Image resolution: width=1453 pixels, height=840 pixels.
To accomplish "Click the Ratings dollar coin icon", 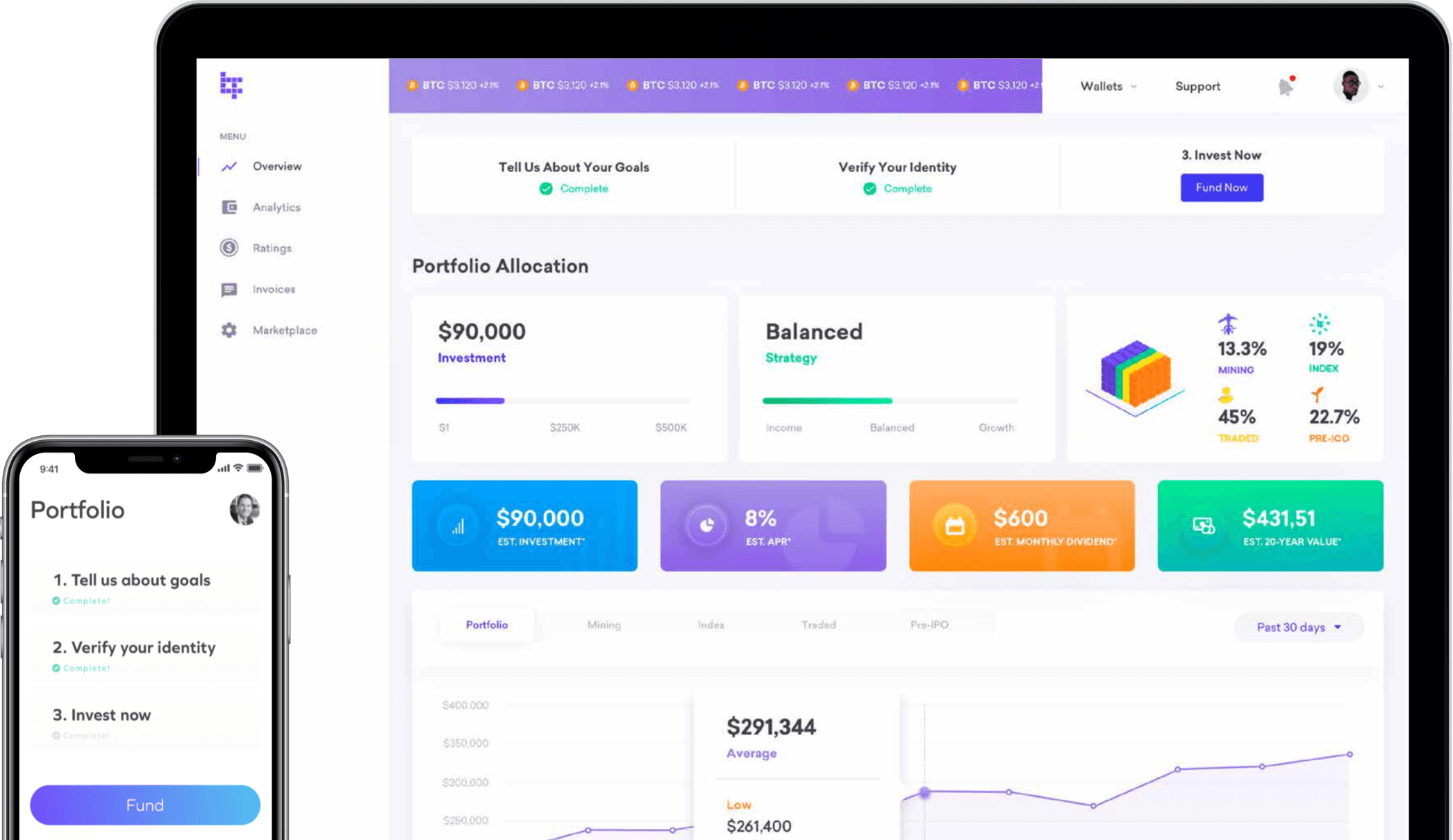I will [229, 248].
